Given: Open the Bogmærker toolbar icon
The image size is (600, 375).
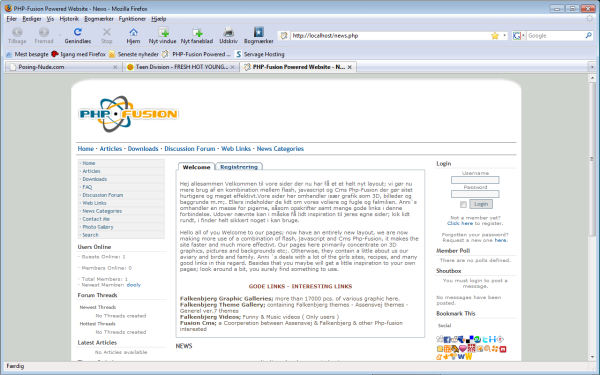Looking at the screenshot, I should click(259, 32).
